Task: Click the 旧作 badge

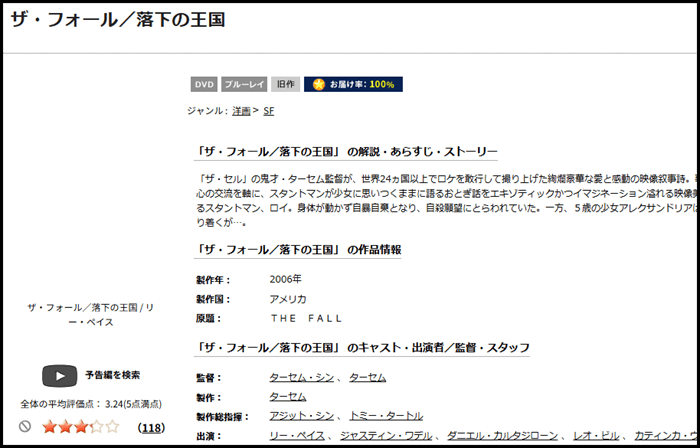Action: click(286, 84)
